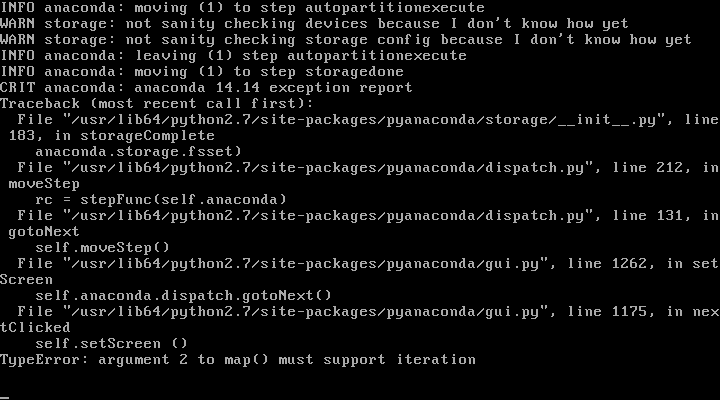The image size is (720, 400).
Task: Click the 'self.anaconda.dispatch.gotoNext()' line
Action: pos(183,296)
